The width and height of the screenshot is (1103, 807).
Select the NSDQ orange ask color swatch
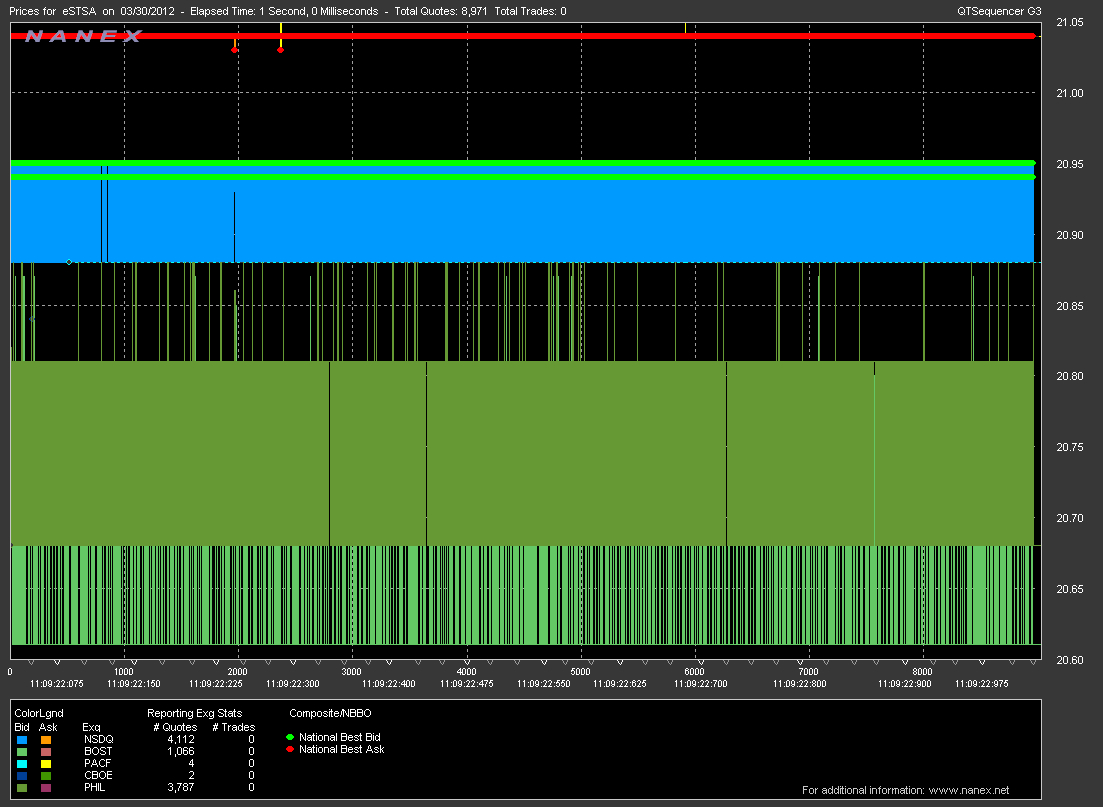(44, 739)
